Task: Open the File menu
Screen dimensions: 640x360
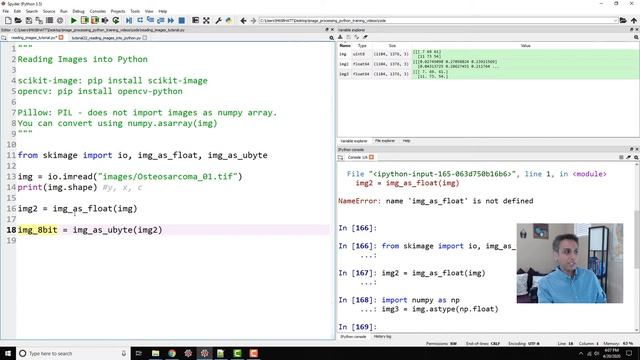Action: (6, 11)
